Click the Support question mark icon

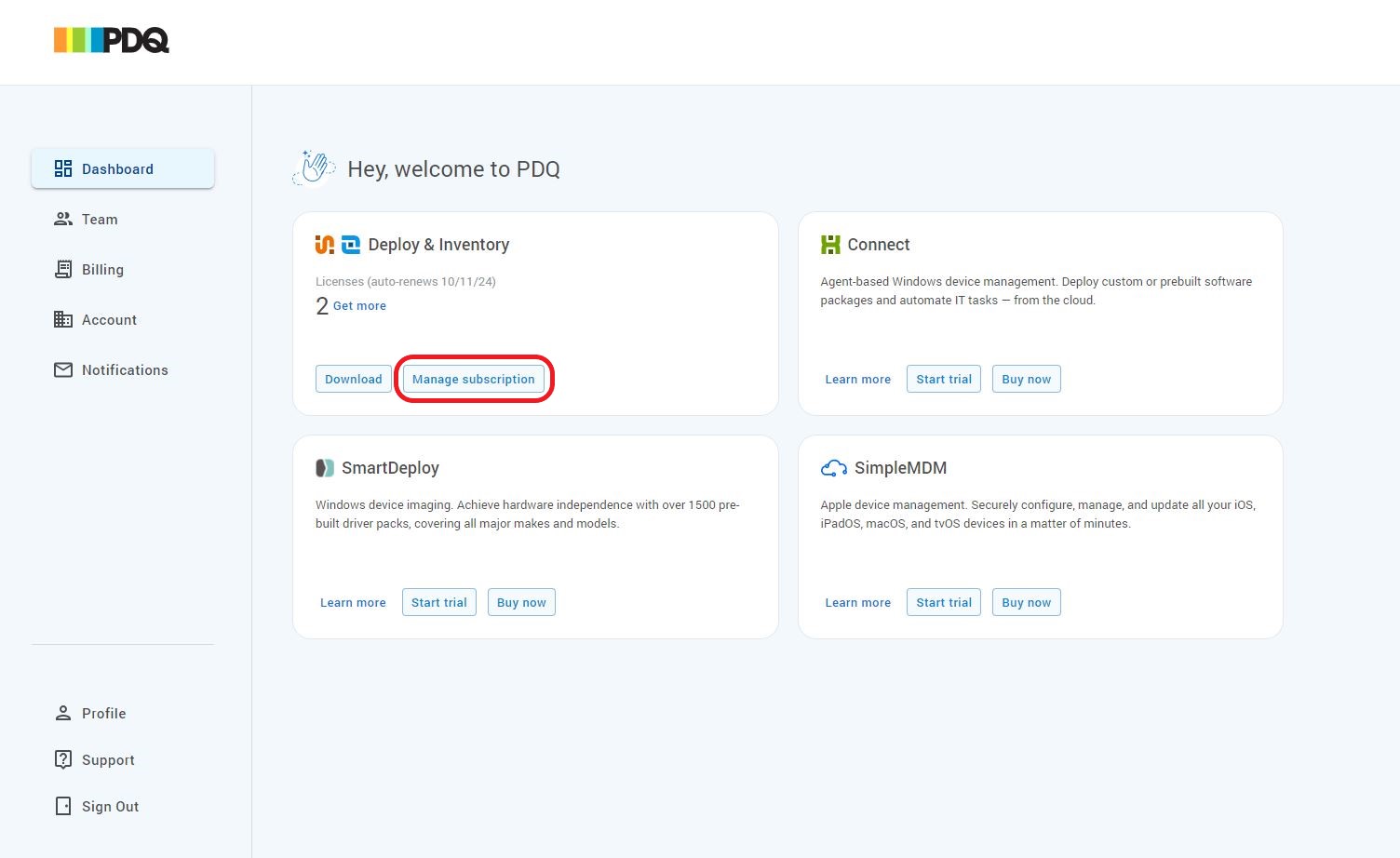click(x=63, y=759)
